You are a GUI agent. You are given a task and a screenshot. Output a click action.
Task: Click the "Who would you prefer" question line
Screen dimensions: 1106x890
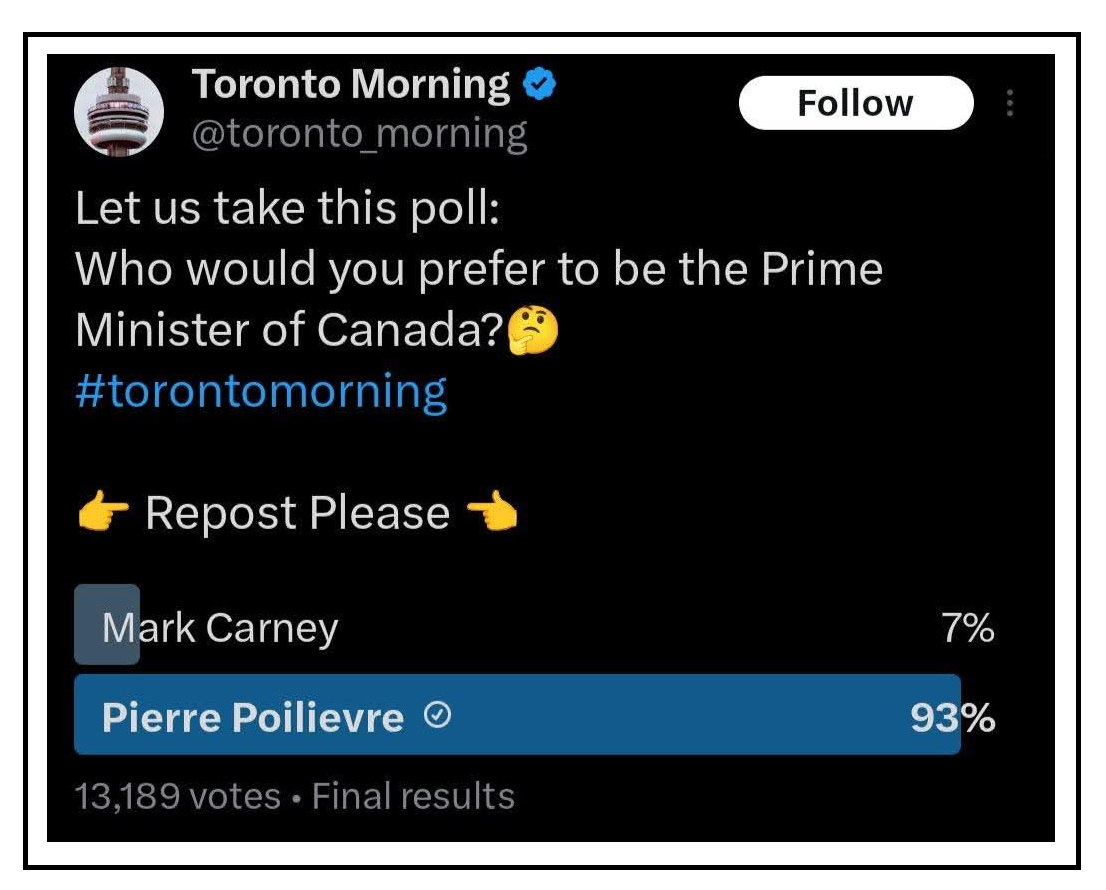click(479, 269)
